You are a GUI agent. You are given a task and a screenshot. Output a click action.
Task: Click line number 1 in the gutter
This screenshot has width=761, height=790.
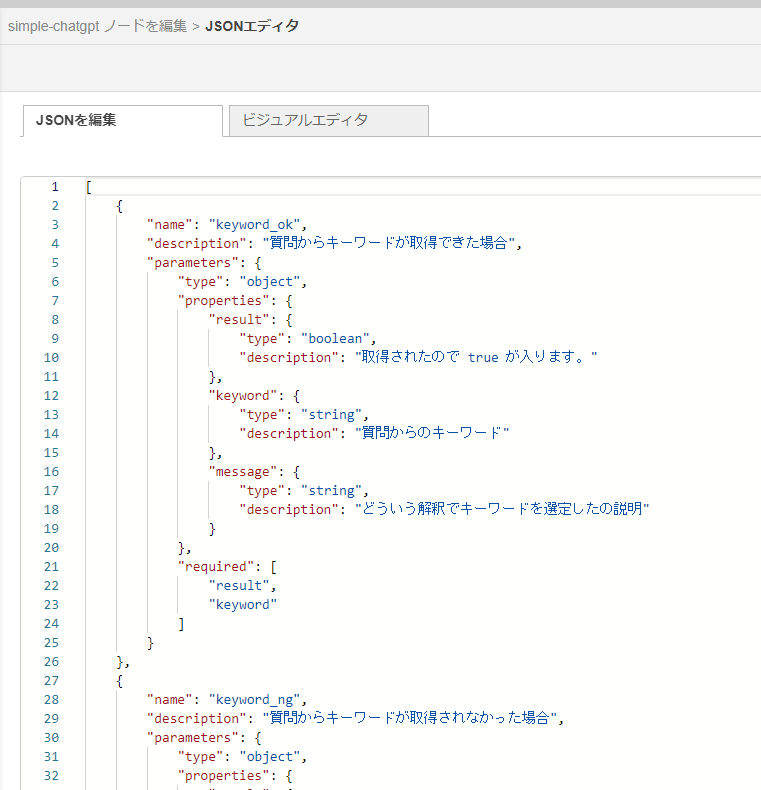[x=55, y=187]
